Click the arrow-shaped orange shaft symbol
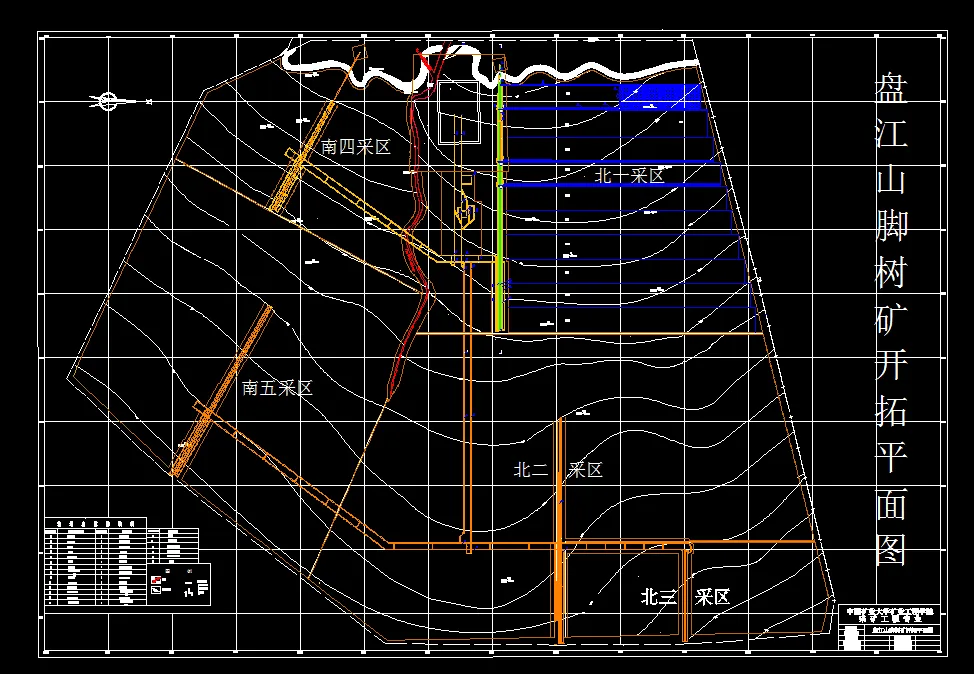Image resolution: width=974 pixels, height=674 pixels. click(465, 211)
